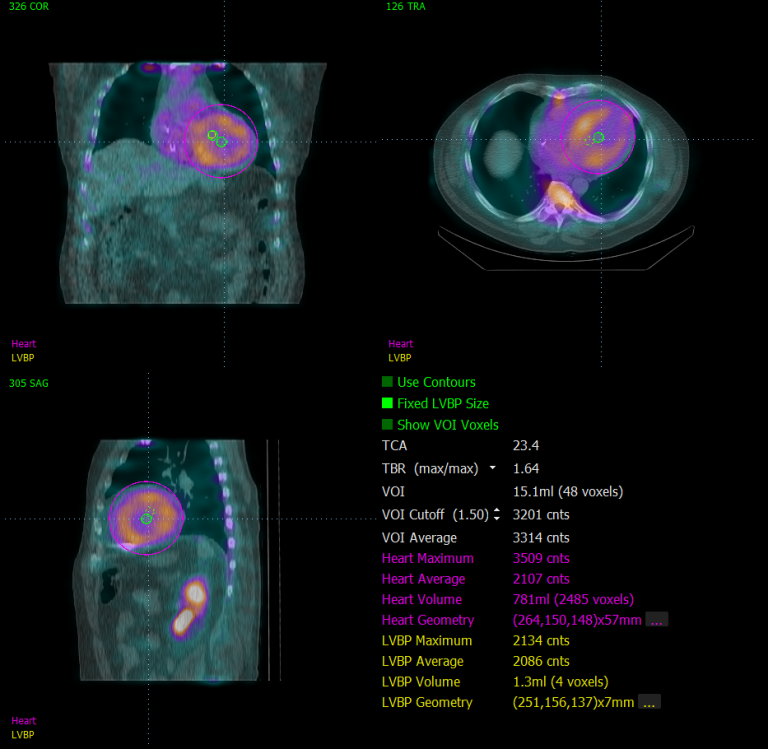This screenshot has height=749, width=768.
Task: Click the magenta Heart legend under the coronal view
Action: pos(24,343)
